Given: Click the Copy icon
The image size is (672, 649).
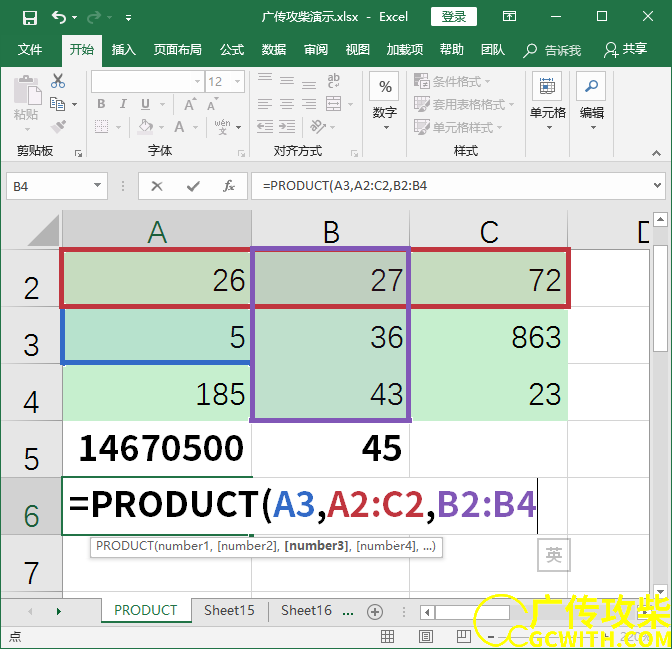Looking at the screenshot, I should click(57, 104).
